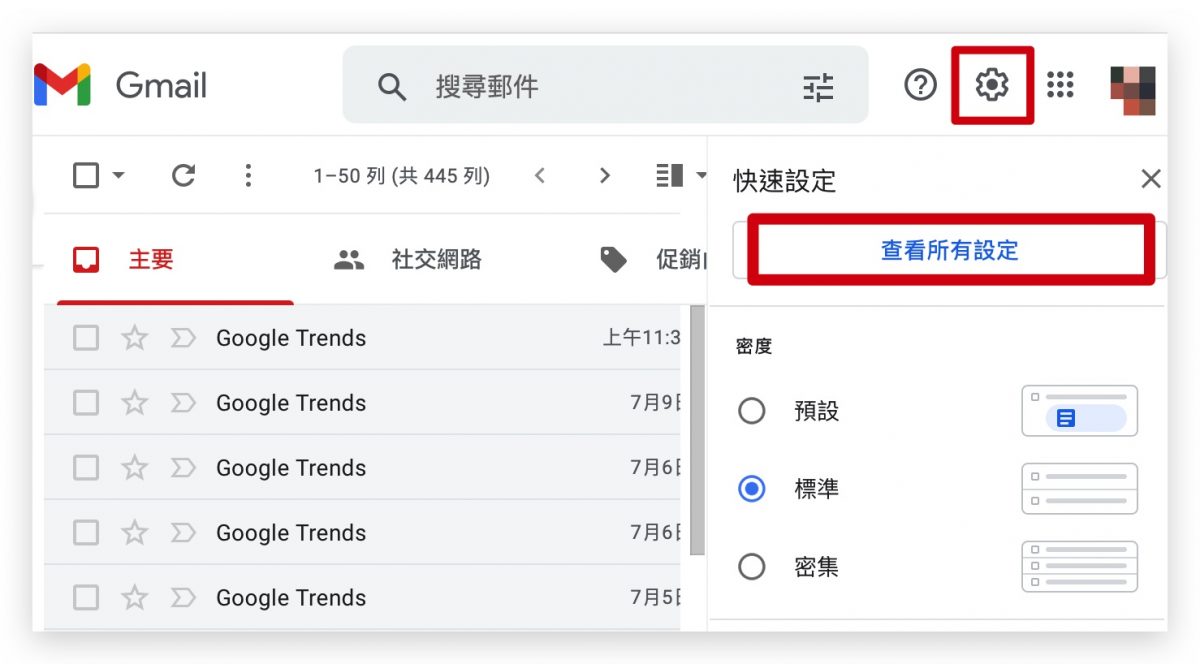Click 查看所有設定 button

tap(950, 250)
